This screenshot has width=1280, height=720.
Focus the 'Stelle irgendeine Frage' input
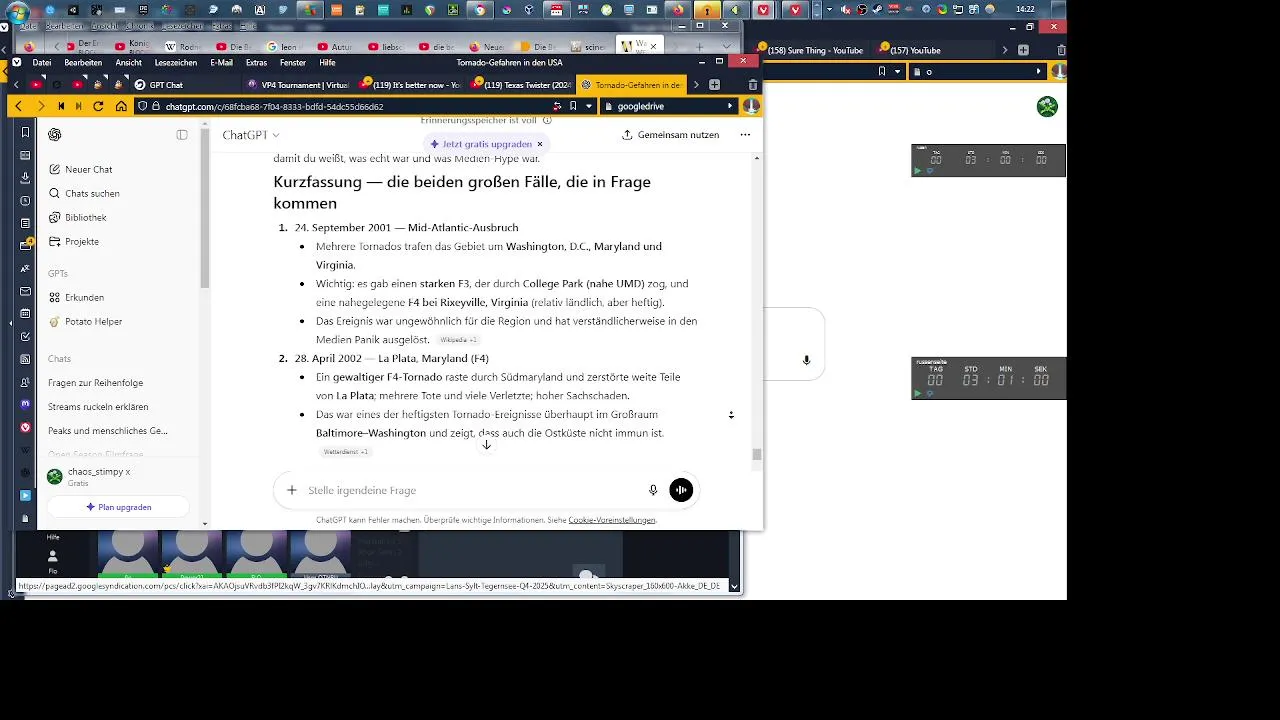coord(472,490)
